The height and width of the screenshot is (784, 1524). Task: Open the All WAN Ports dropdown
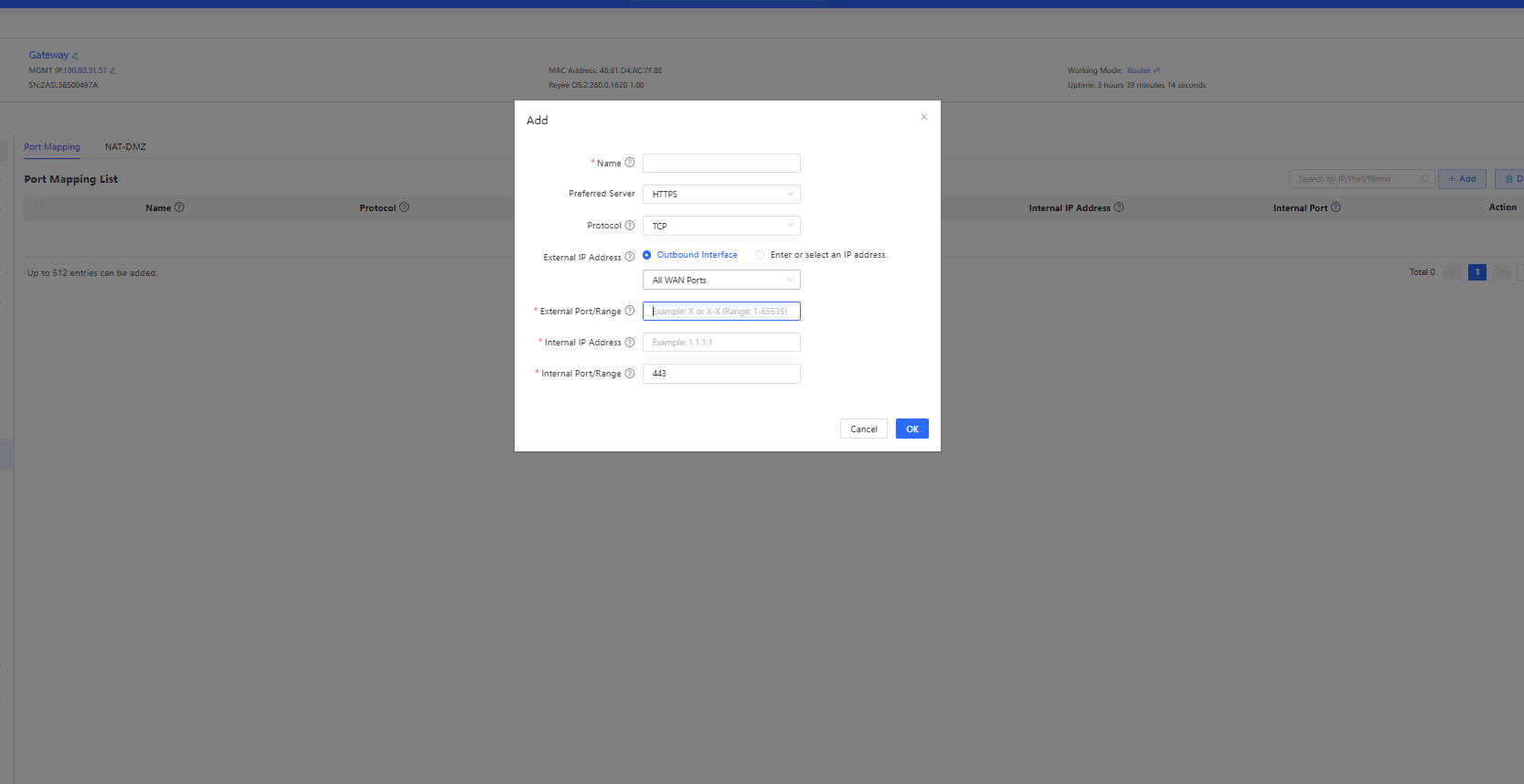pos(721,280)
